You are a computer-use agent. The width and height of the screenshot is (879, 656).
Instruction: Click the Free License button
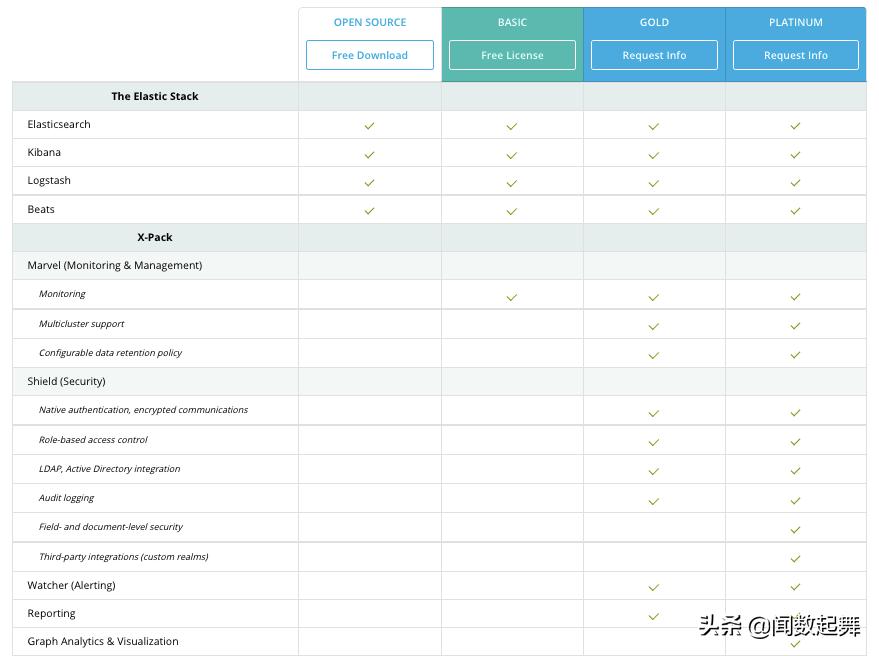pos(512,55)
